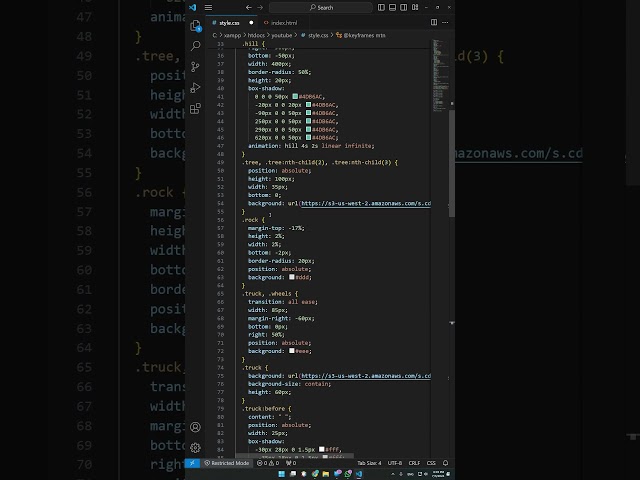Go back with the left arrow
This screenshot has width=640, height=480.
tap(249, 7)
